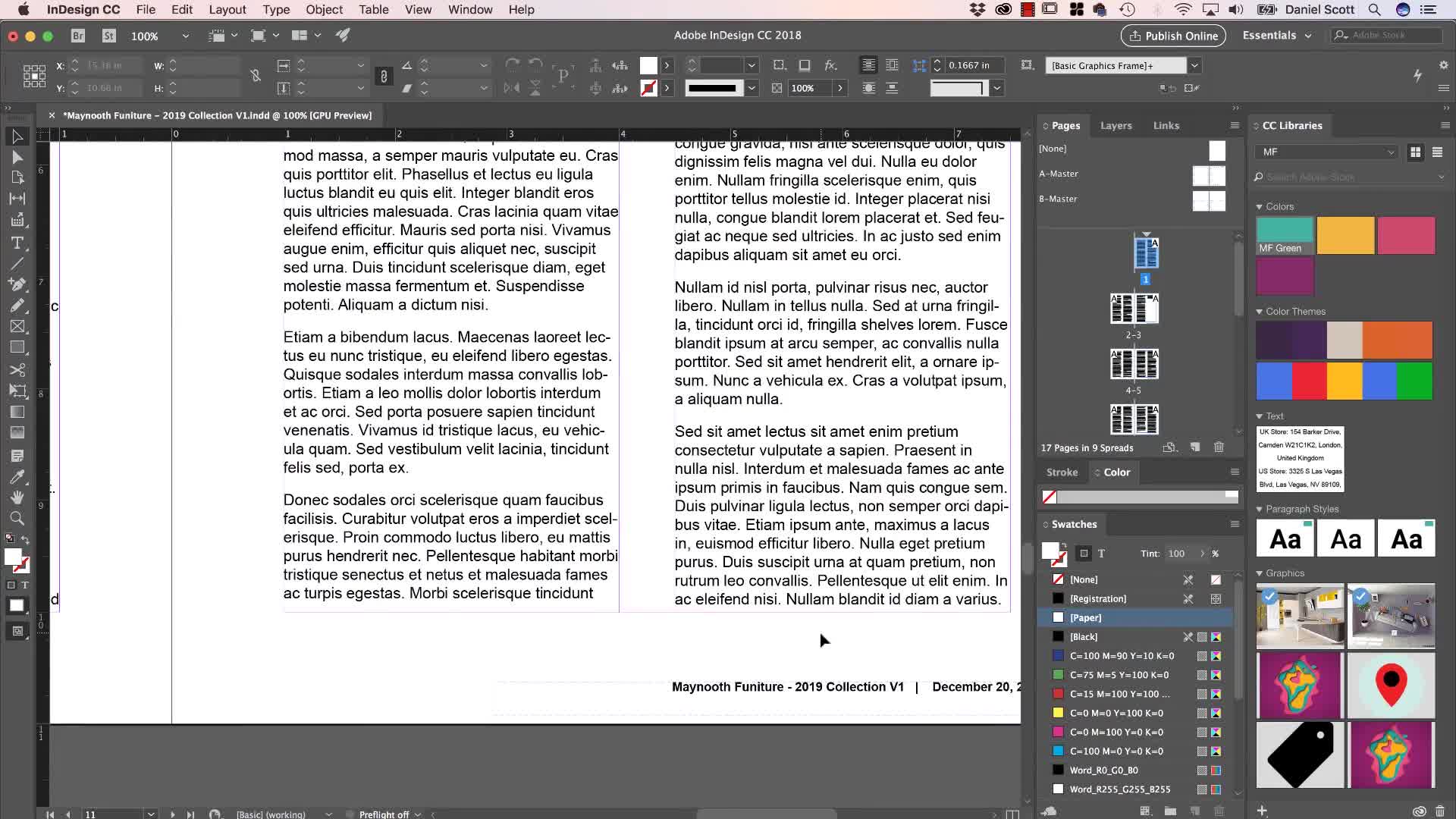
Task: Toggle Swatches formatting affects text T
Action: (x=1102, y=554)
